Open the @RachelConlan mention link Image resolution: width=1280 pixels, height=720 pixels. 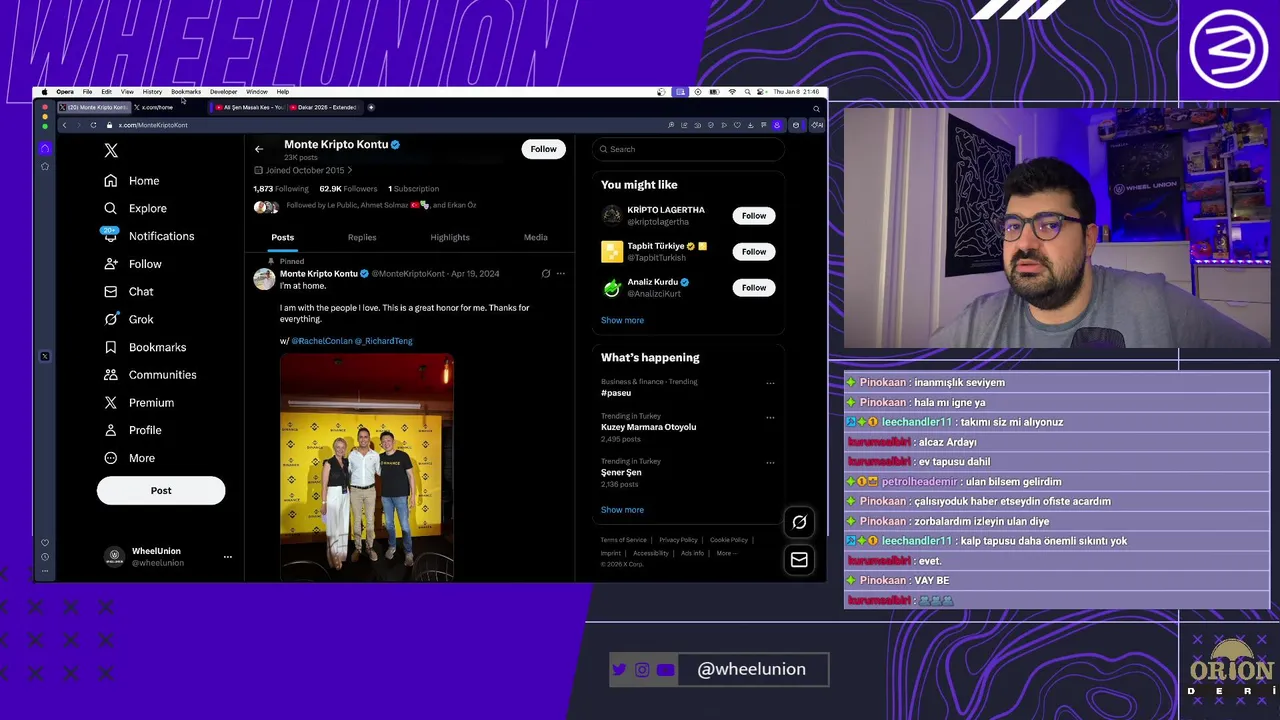coord(322,341)
